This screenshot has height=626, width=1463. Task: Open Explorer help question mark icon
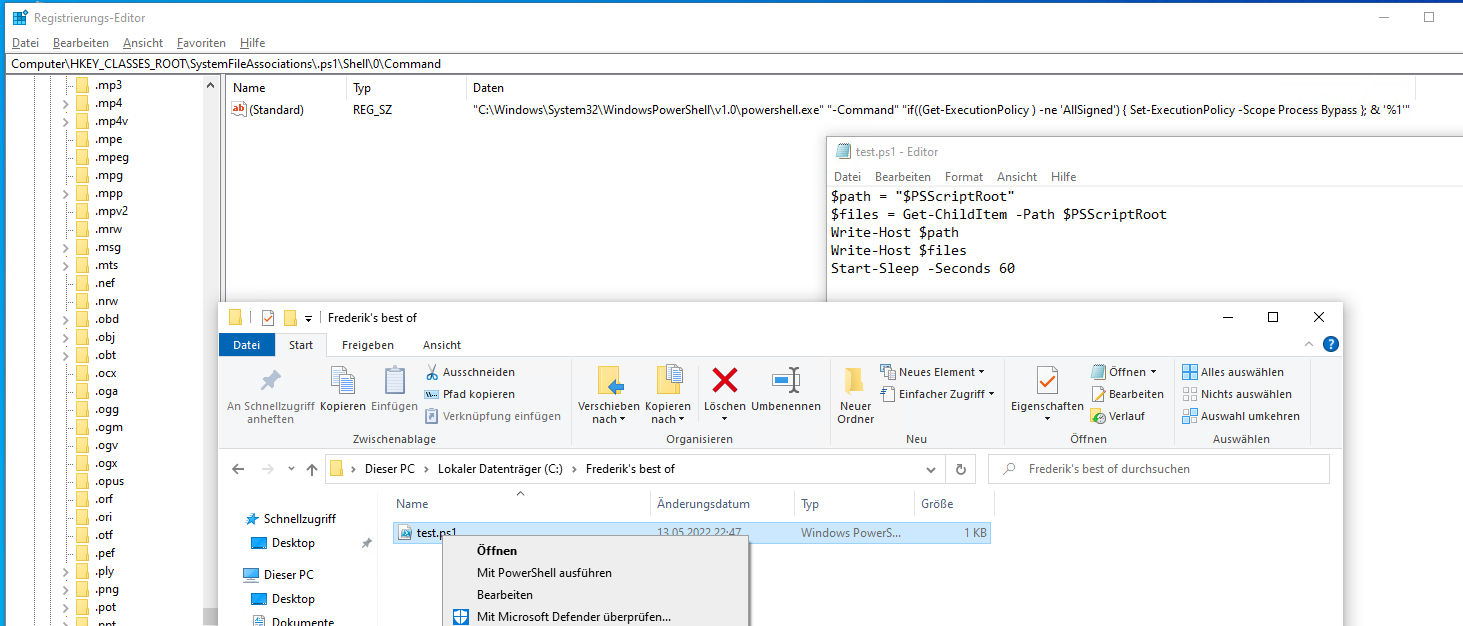click(x=1330, y=344)
